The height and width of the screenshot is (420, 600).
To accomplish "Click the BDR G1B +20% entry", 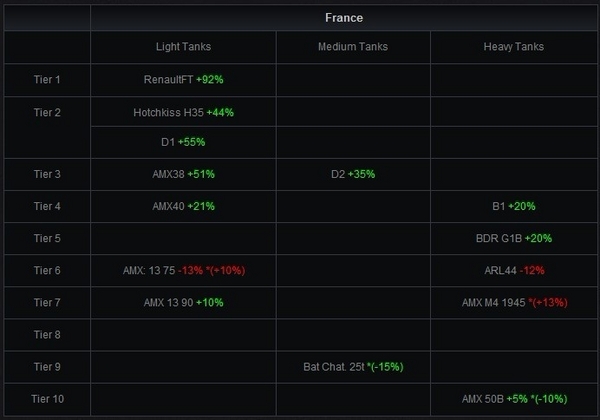I will pos(514,238).
